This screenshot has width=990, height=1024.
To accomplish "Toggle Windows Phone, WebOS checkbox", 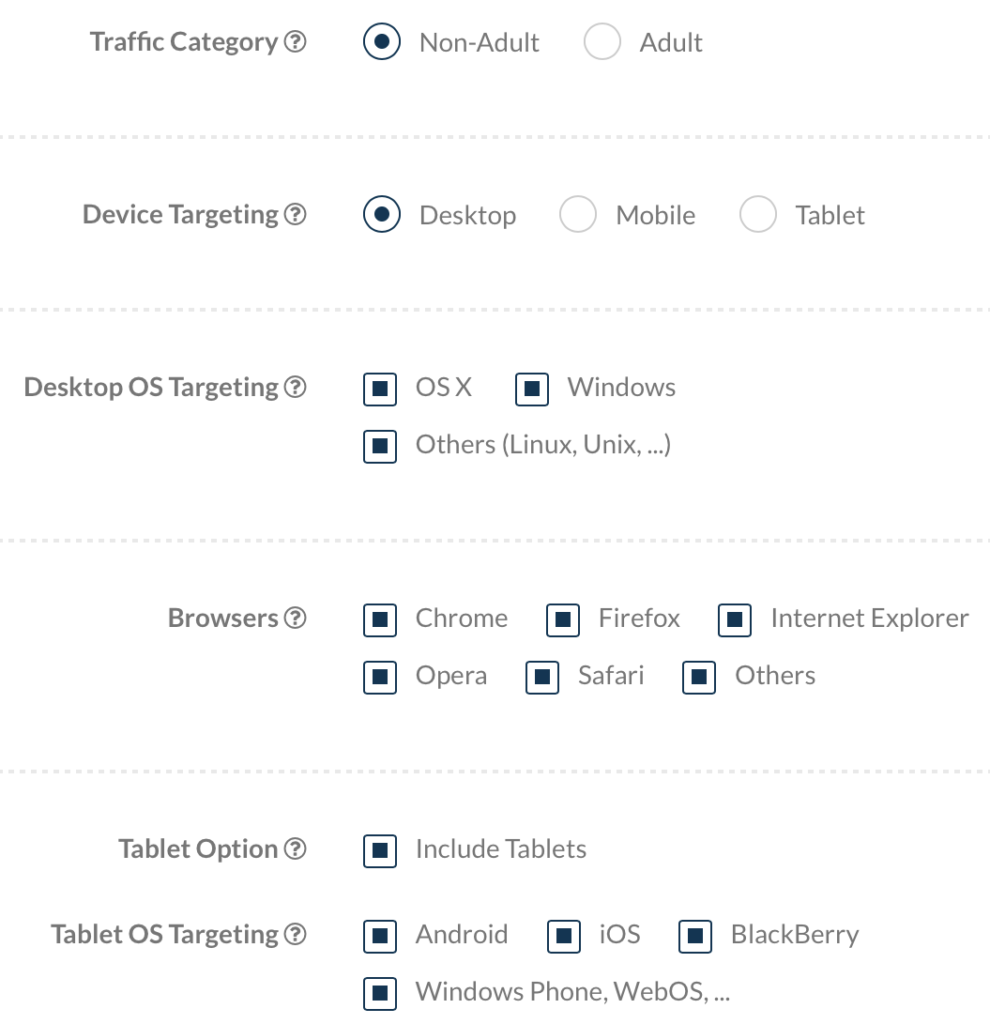I will pyautogui.click(x=380, y=993).
